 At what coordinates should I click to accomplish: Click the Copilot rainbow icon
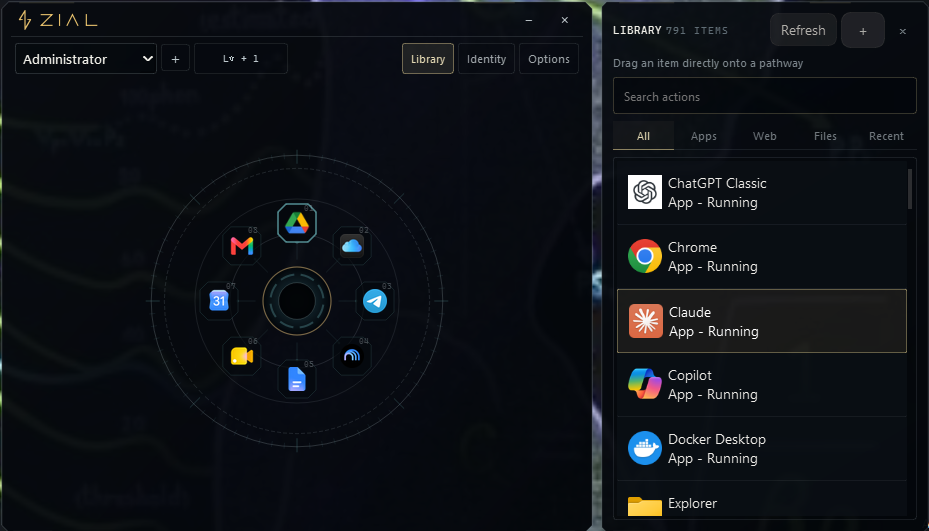pos(645,384)
